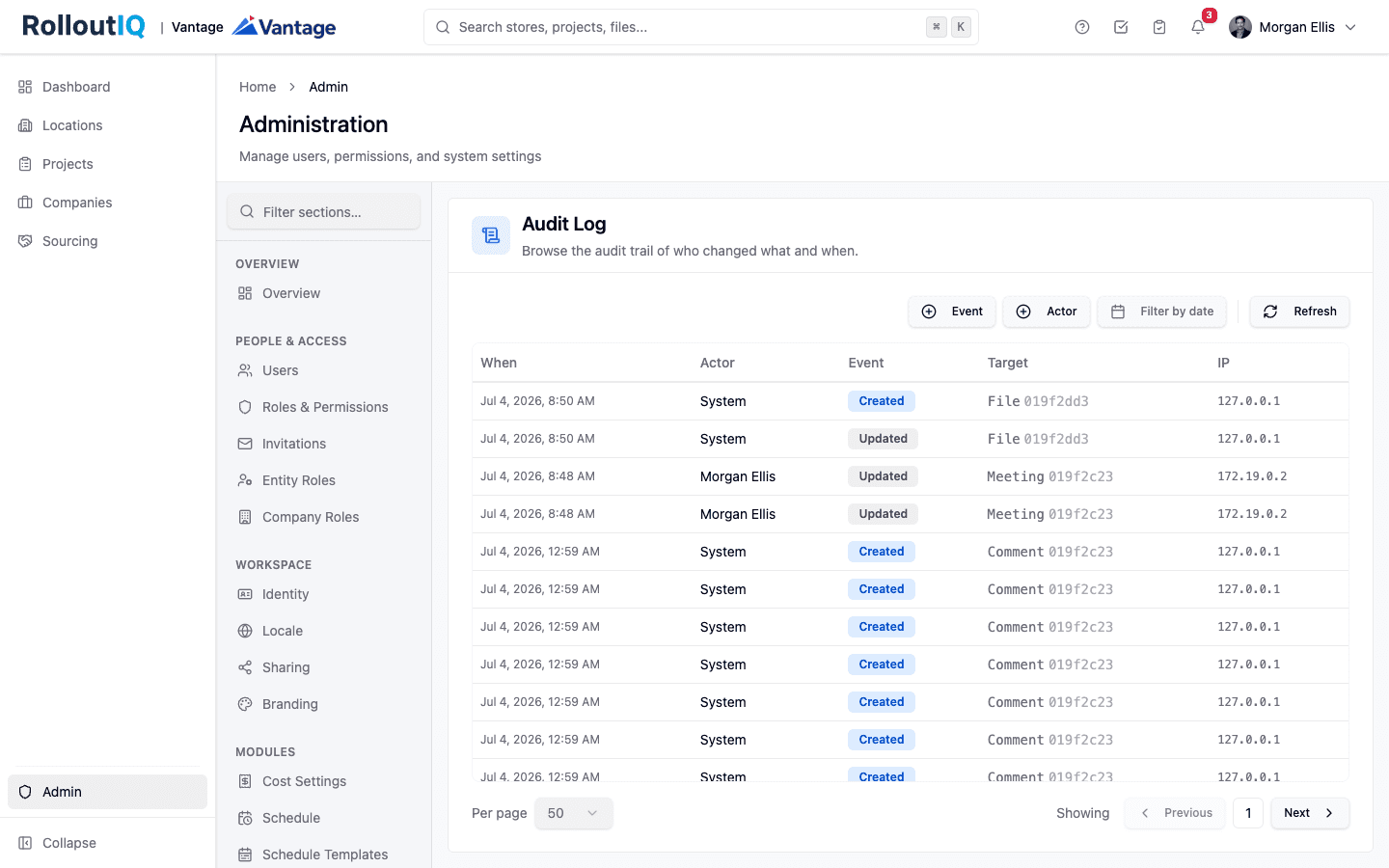Click the Target column header
Screen dimensions: 1389x868
click(x=1008, y=363)
